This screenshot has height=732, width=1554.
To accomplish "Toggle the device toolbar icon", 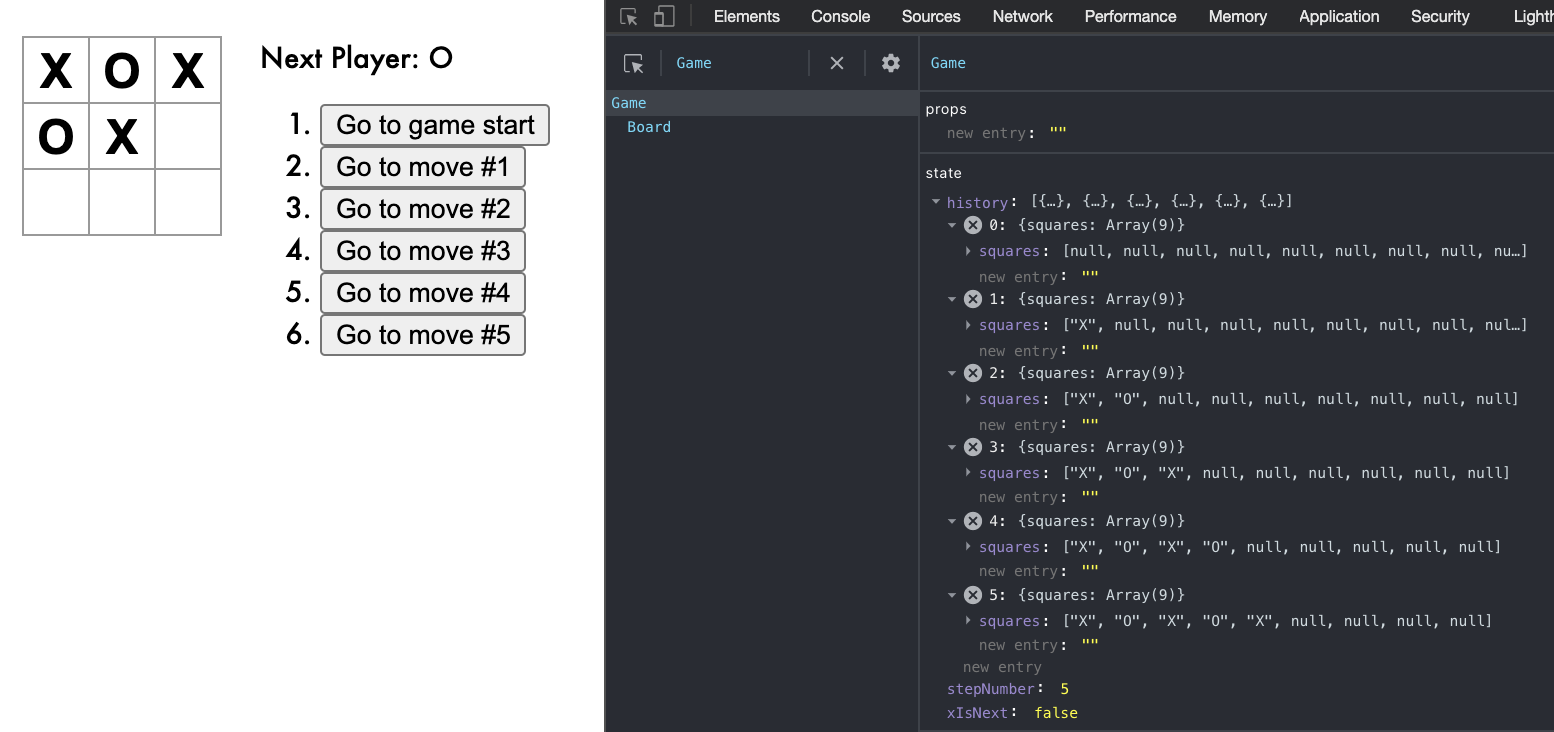I will [x=664, y=17].
